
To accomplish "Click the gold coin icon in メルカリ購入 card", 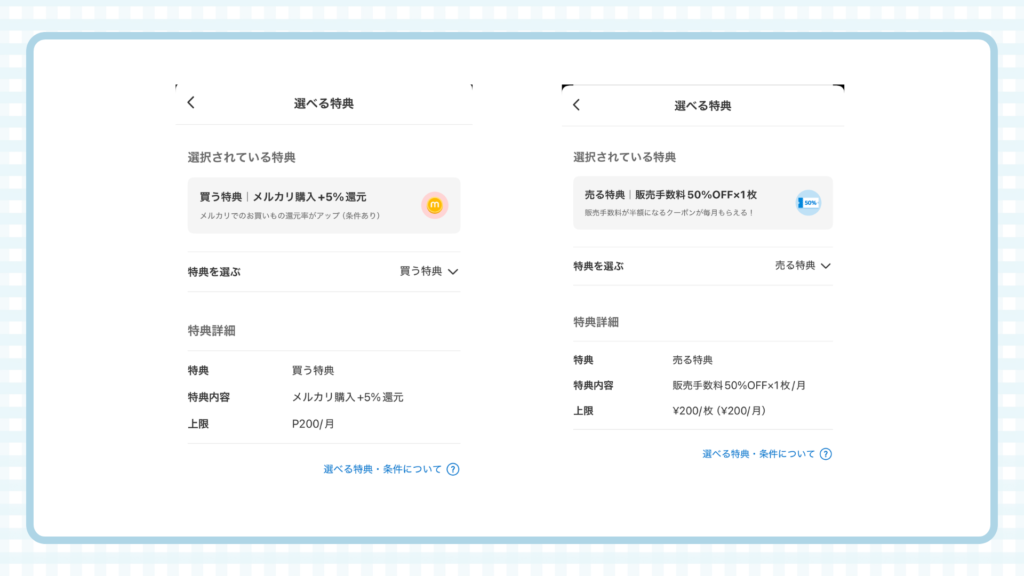I will point(434,205).
